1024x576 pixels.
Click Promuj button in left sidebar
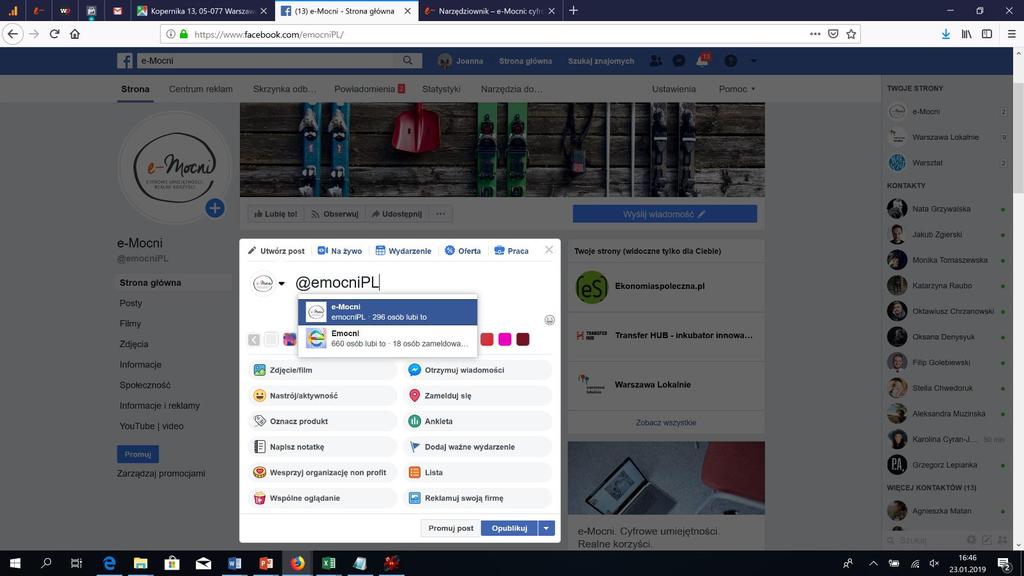point(138,454)
